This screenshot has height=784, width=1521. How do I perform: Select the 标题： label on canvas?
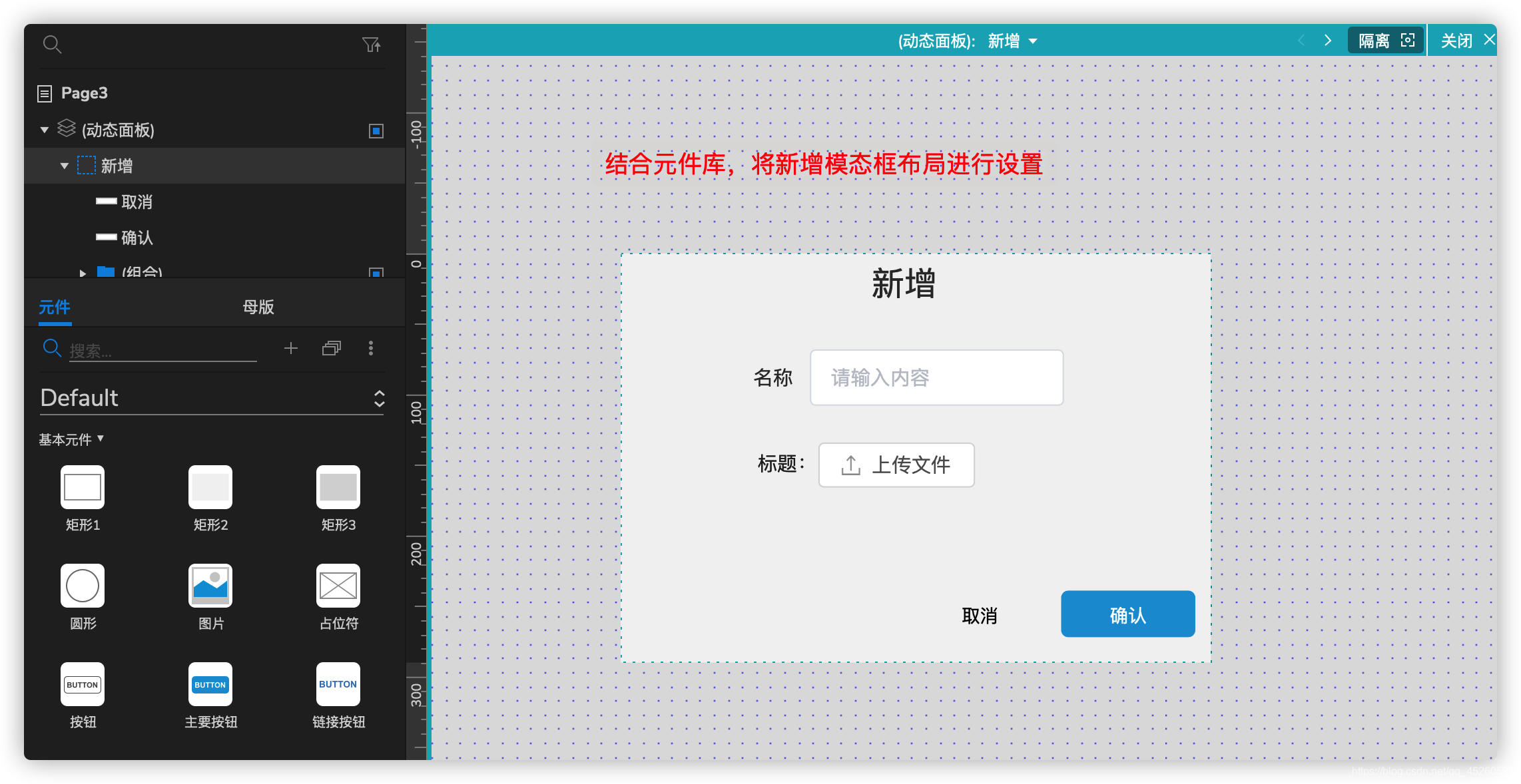tap(781, 463)
